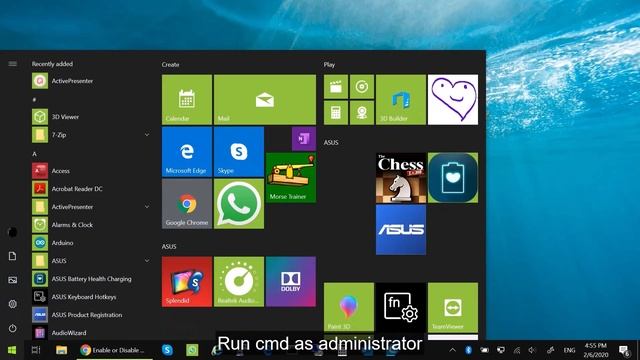Image resolution: width=640 pixels, height=360 pixels.
Task: Launch the Paint 3D tile
Action: tap(349, 307)
